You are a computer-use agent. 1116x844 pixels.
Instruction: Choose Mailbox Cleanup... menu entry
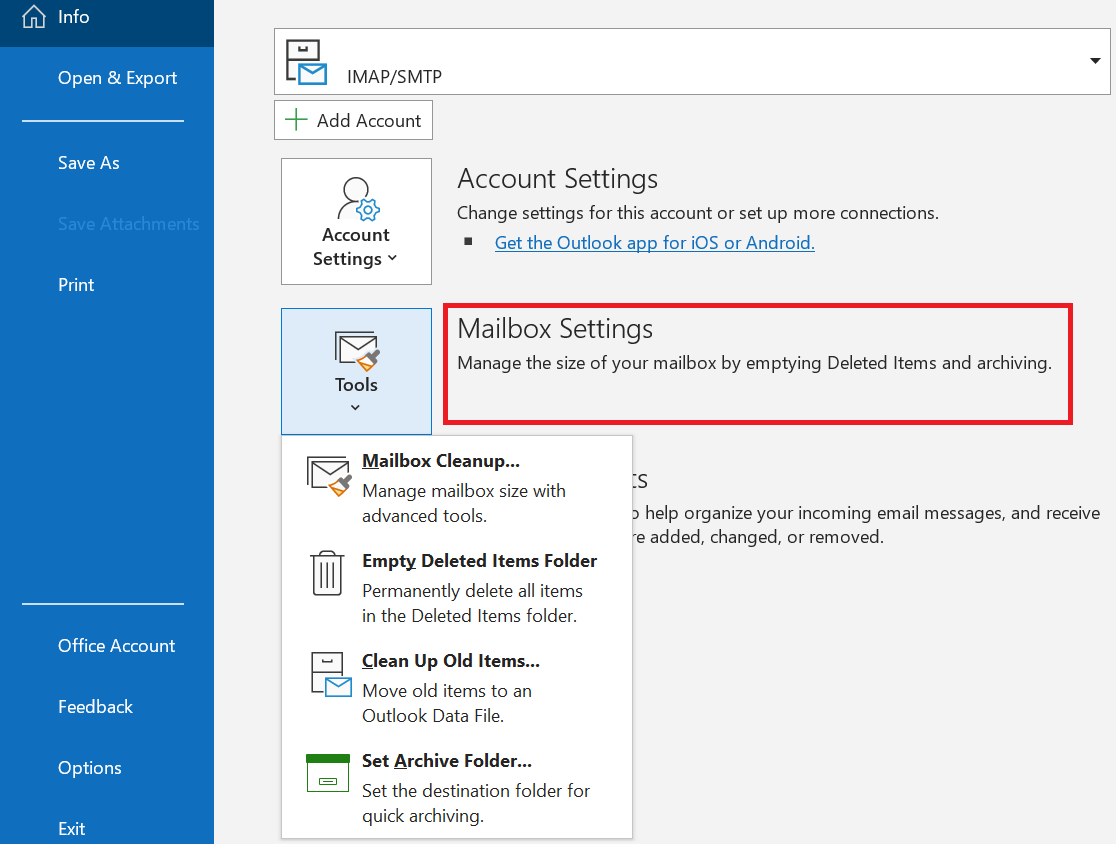coord(456,488)
